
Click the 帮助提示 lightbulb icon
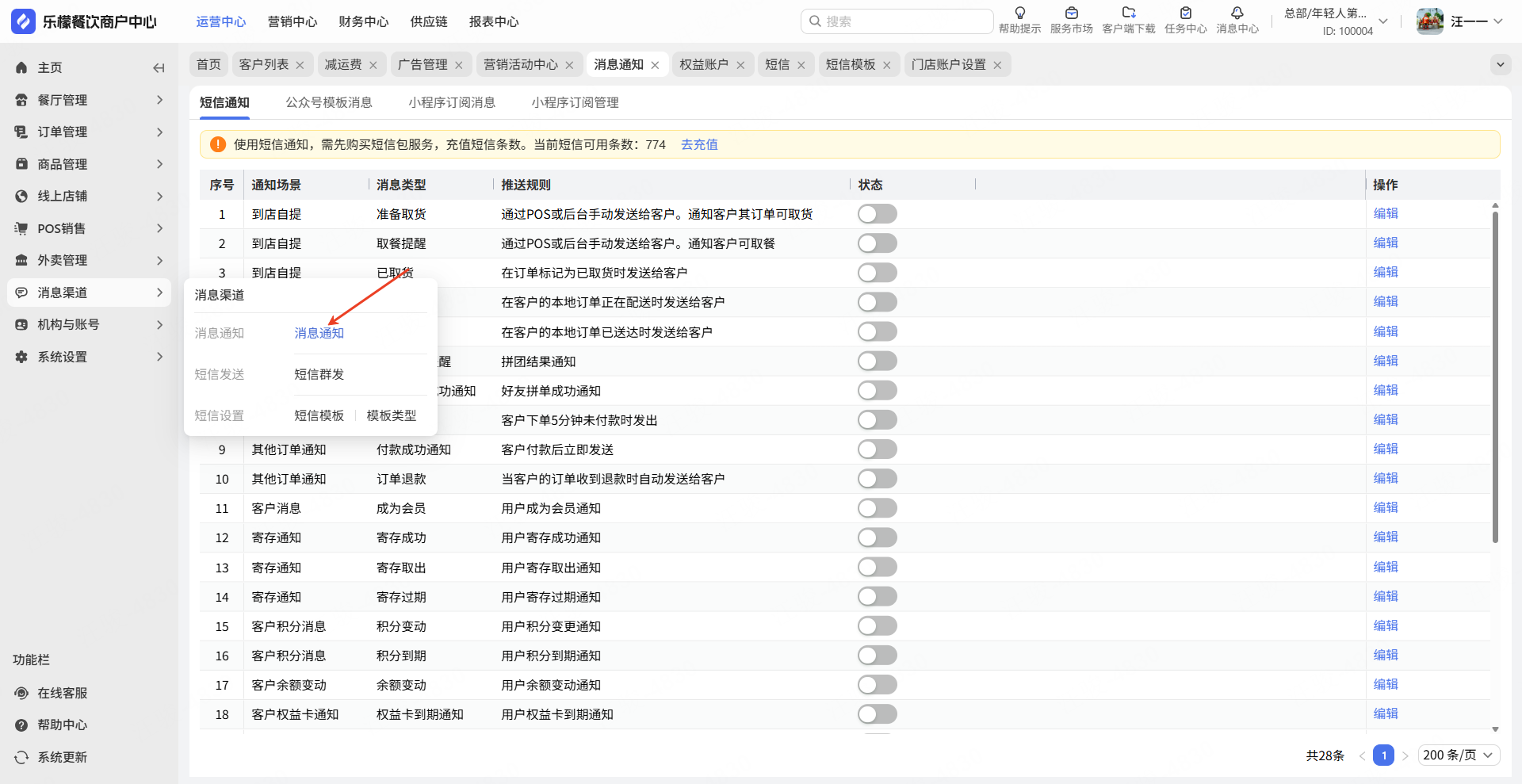pyautogui.click(x=1019, y=13)
